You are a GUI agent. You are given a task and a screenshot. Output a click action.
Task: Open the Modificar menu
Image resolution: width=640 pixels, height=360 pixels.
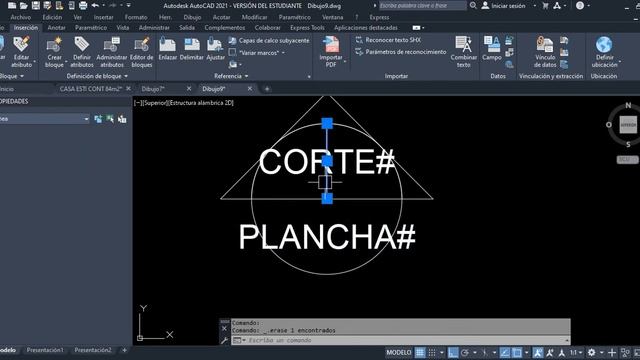pyautogui.click(x=254, y=17)
